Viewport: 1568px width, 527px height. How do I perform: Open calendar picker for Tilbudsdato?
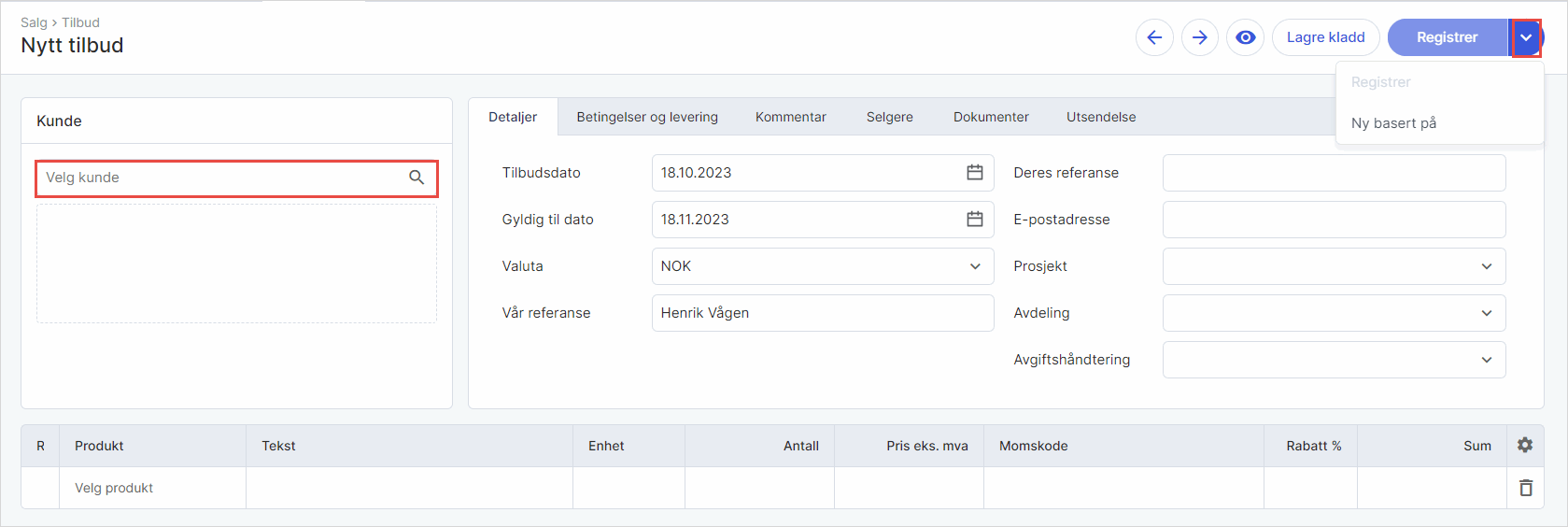[x=974, y=173]
